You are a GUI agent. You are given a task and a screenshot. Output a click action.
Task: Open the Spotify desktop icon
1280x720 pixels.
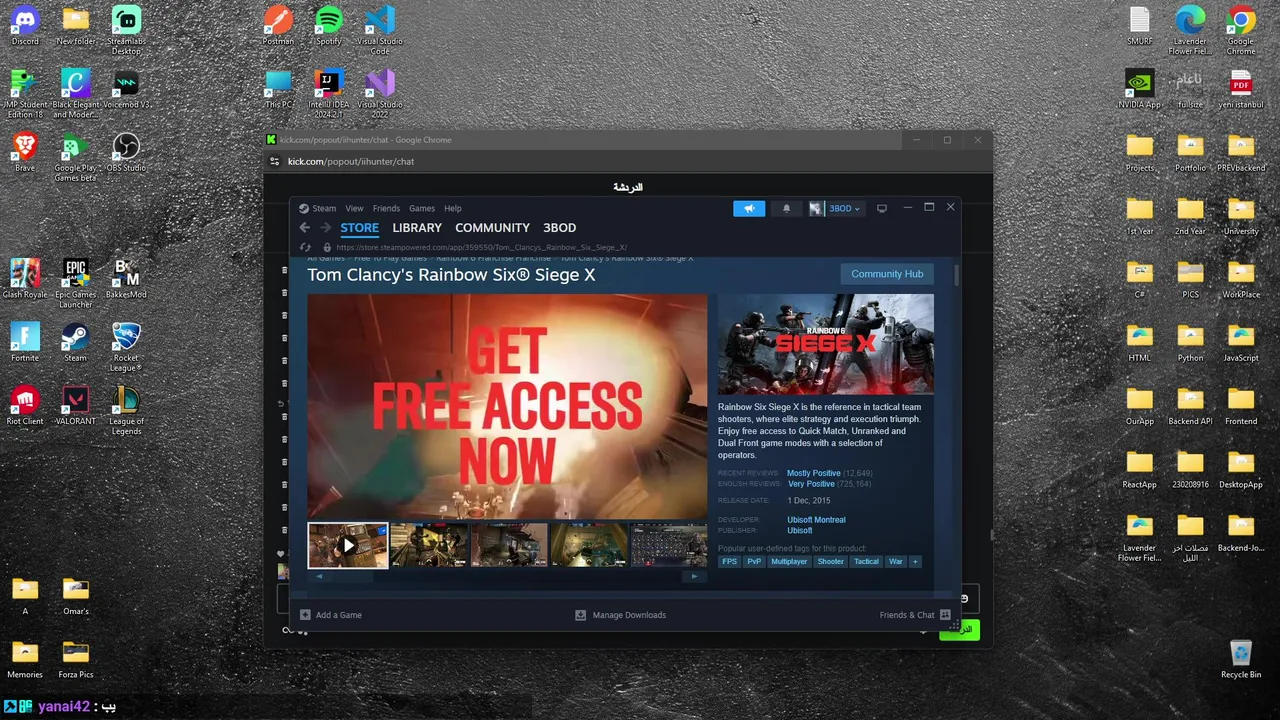[329, 27]
